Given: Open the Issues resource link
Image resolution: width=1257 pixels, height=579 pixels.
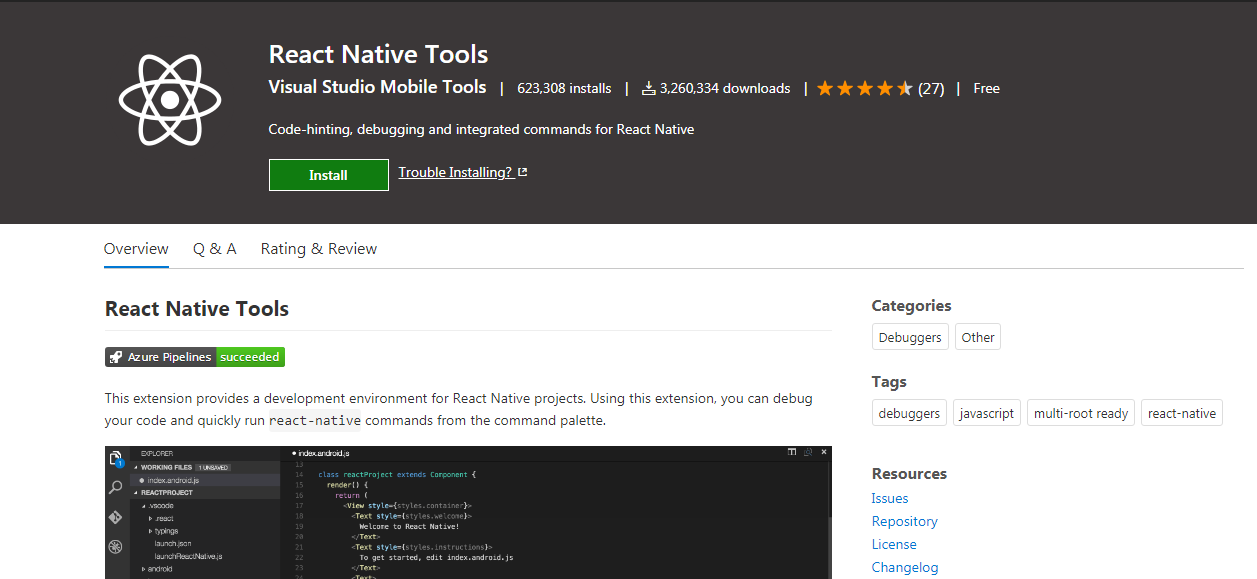Looking at the screenshot, I should point(890,498).
